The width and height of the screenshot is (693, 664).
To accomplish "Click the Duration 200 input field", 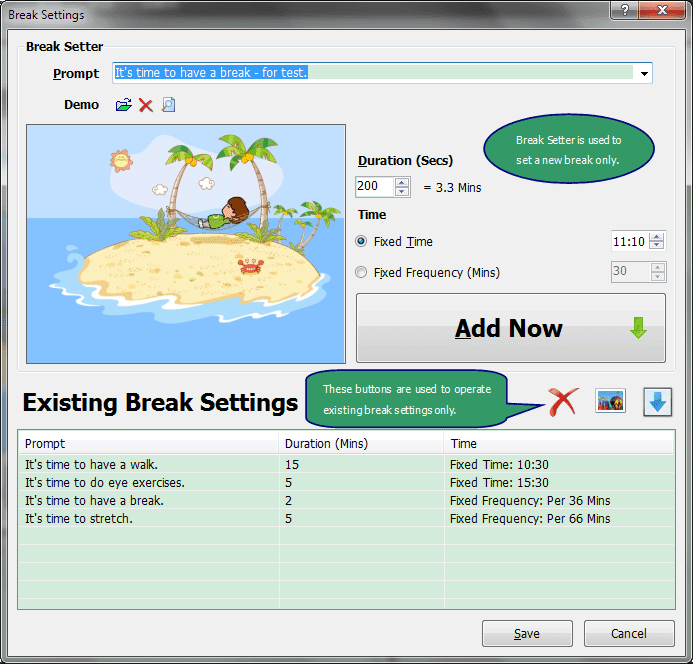I will tap(375, 186).
